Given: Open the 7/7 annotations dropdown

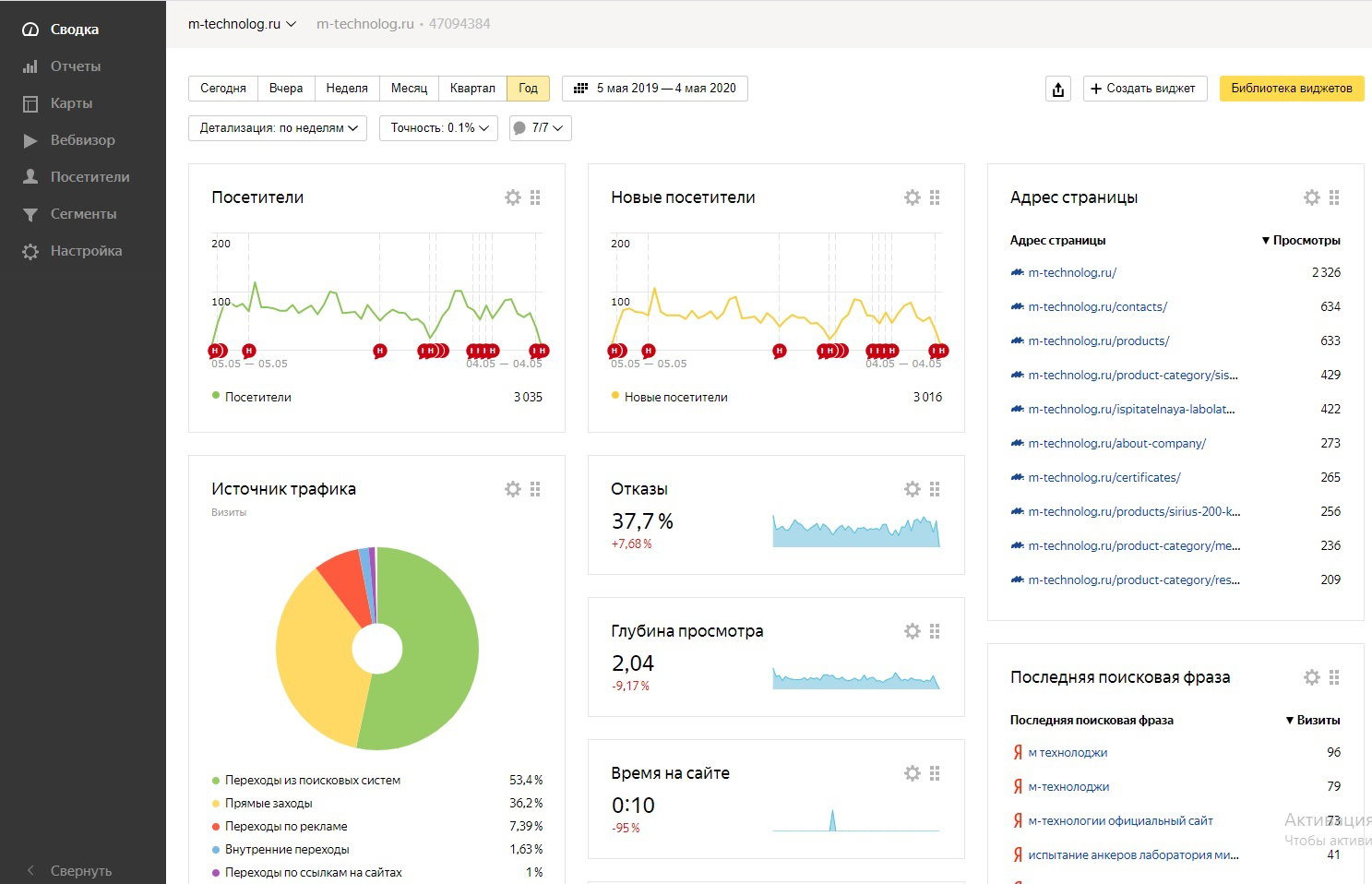Looking at the screenshot, I should click(541, 128).
